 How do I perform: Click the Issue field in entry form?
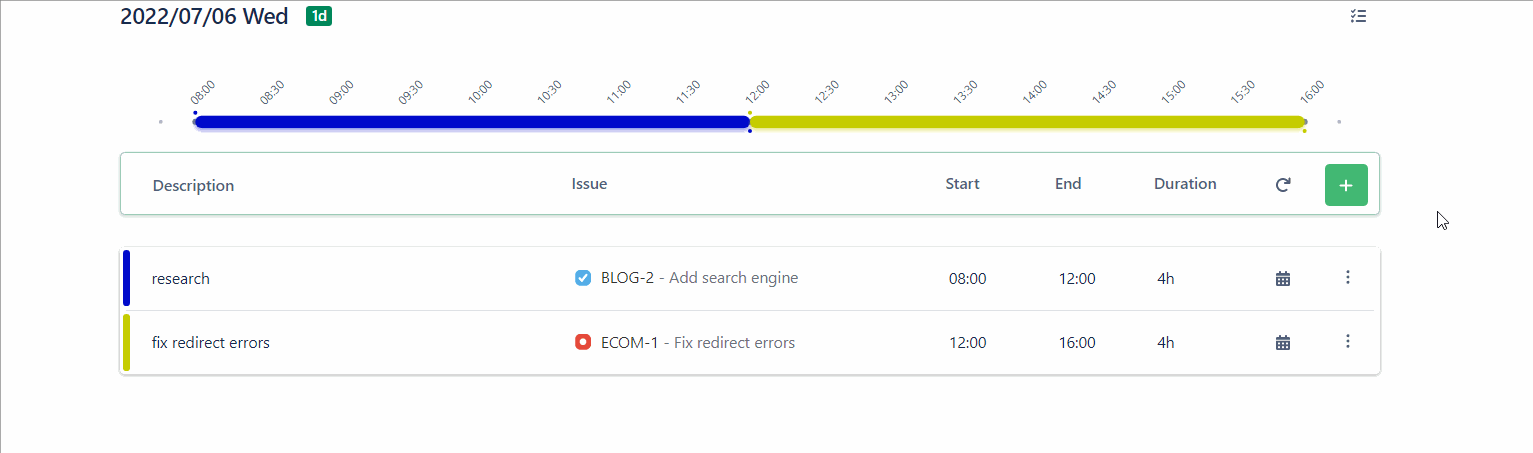coord(740,184)
